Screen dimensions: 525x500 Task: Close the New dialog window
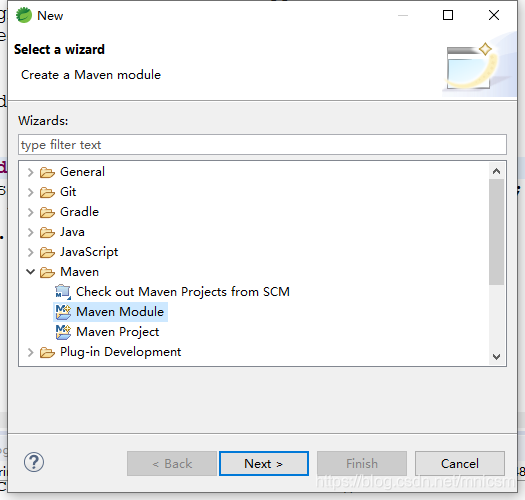494,15
